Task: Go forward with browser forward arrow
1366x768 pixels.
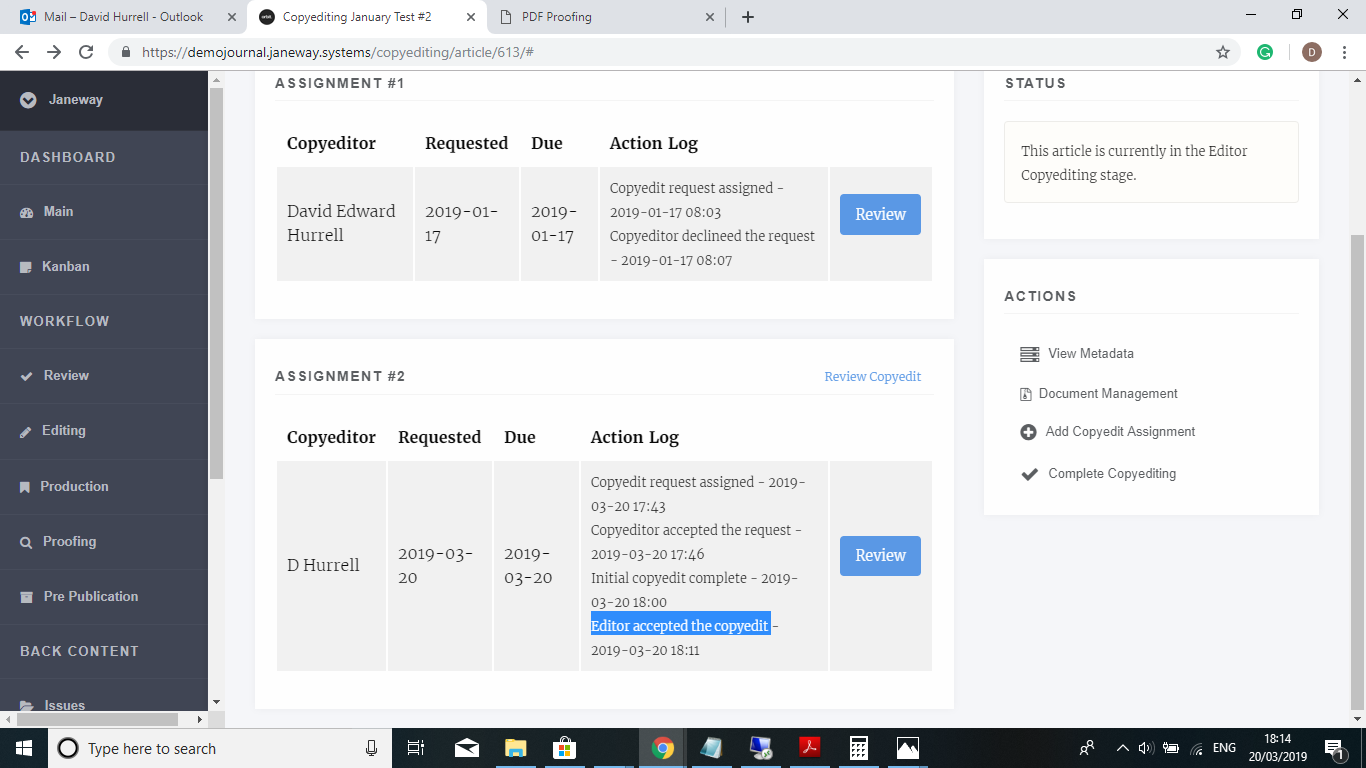Action: coord(54,52)
